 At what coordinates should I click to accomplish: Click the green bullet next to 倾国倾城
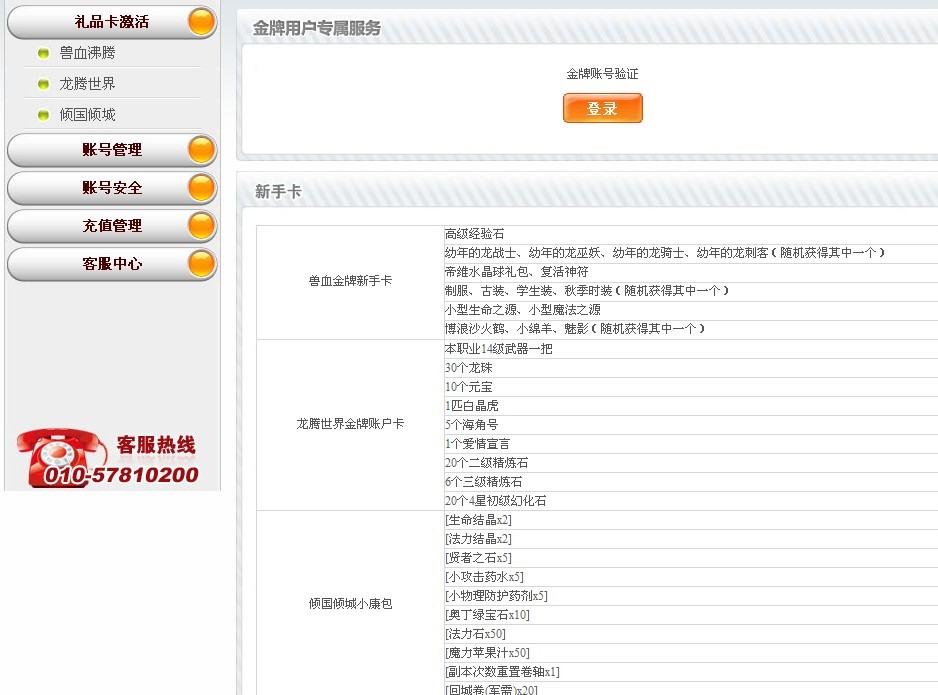point(43,116)
